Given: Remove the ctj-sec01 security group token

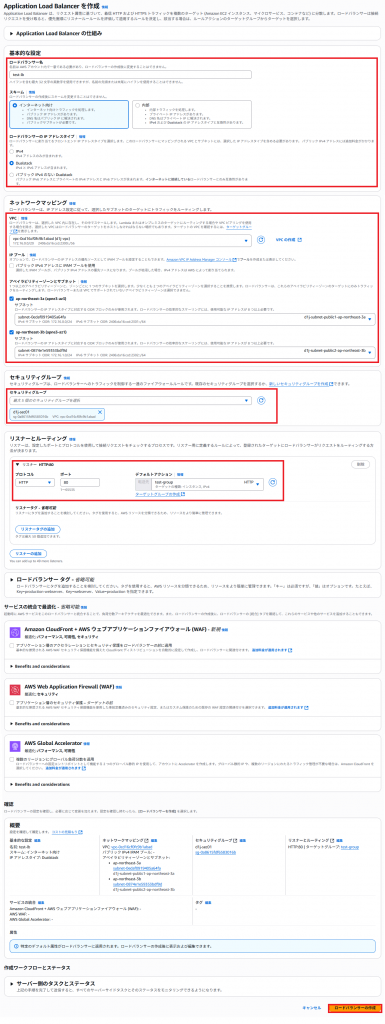Looking at the screenshot, I should point(100,412).
